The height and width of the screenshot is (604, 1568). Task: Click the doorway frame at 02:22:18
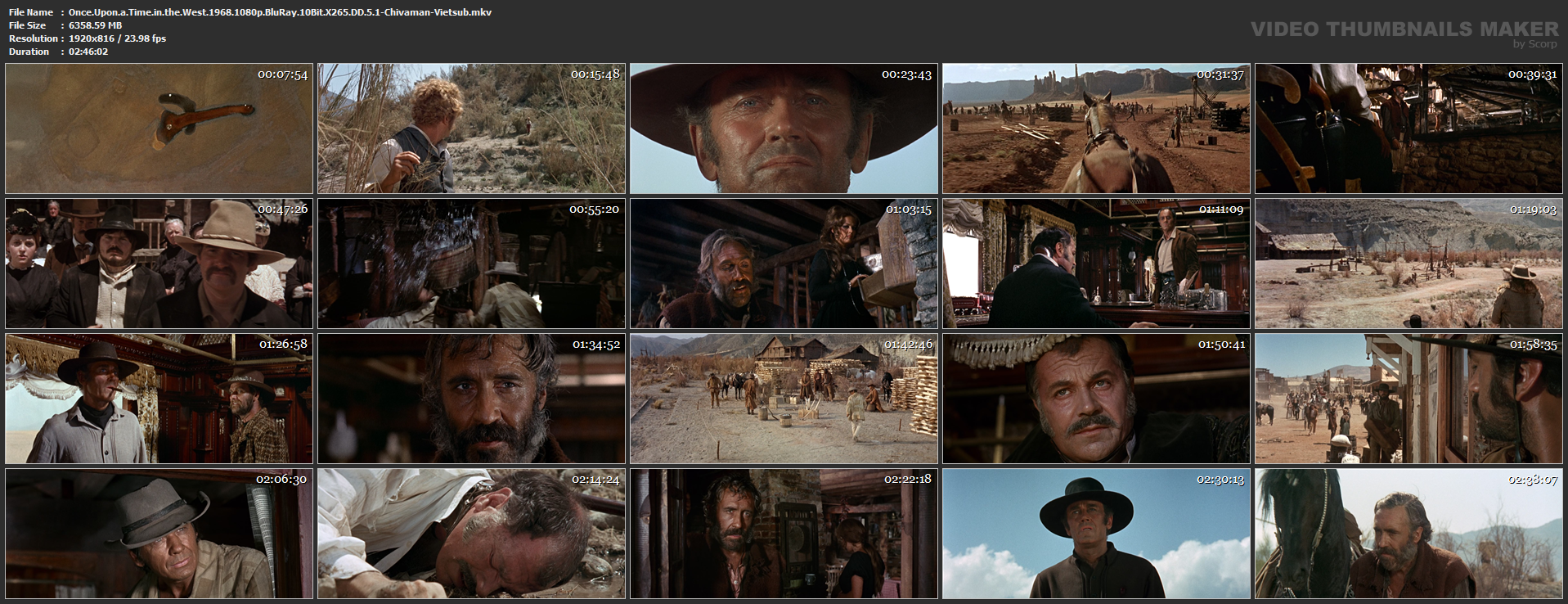[784, 534]
